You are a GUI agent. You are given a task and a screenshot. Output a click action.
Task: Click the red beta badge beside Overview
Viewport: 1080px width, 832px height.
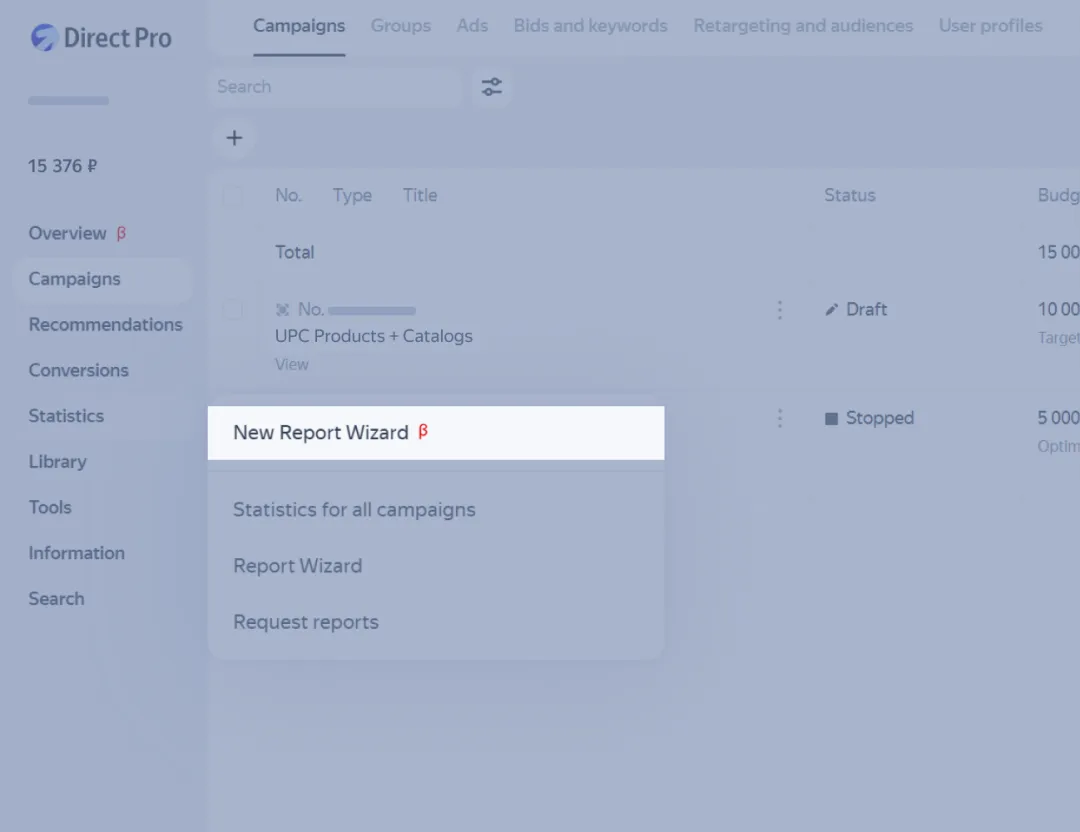coord(121,233)
